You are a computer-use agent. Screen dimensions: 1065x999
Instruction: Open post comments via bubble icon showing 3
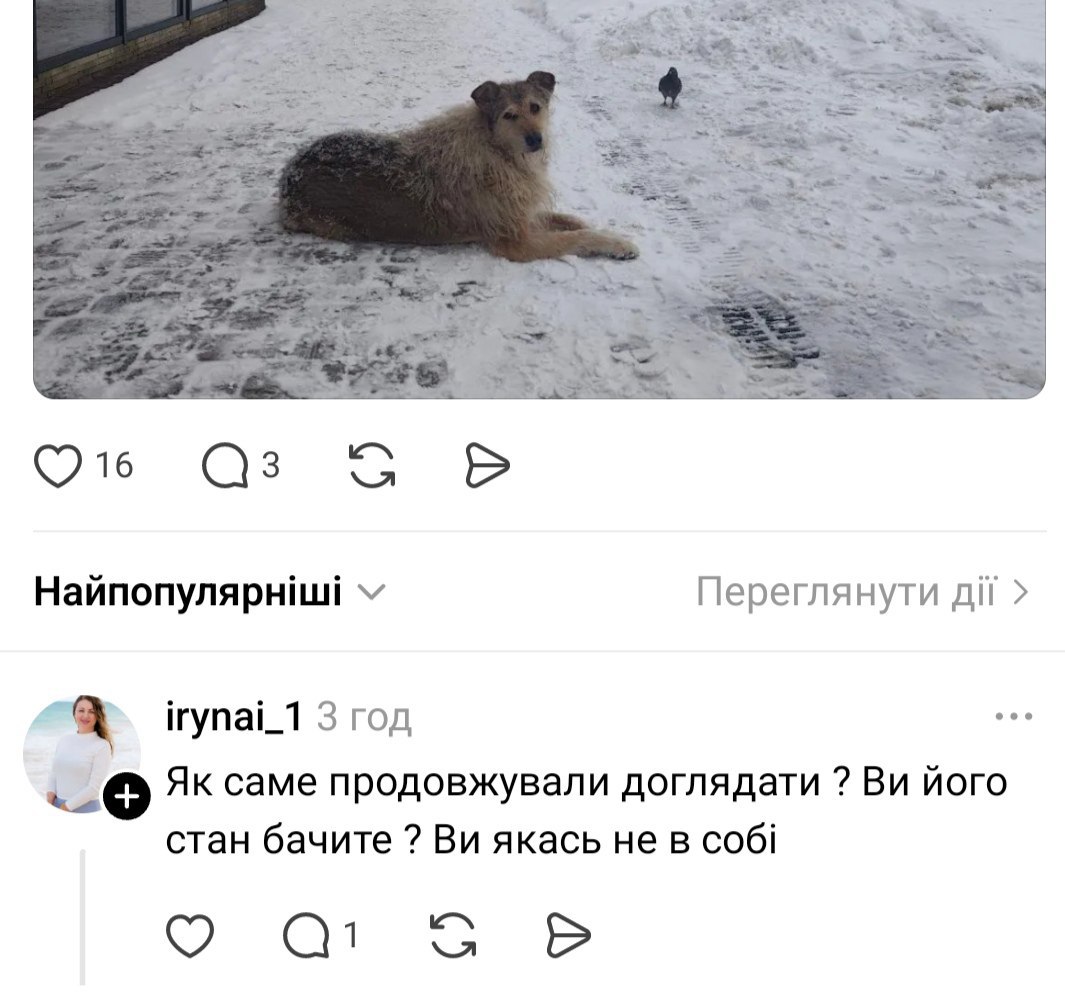(x=225, y=465)
